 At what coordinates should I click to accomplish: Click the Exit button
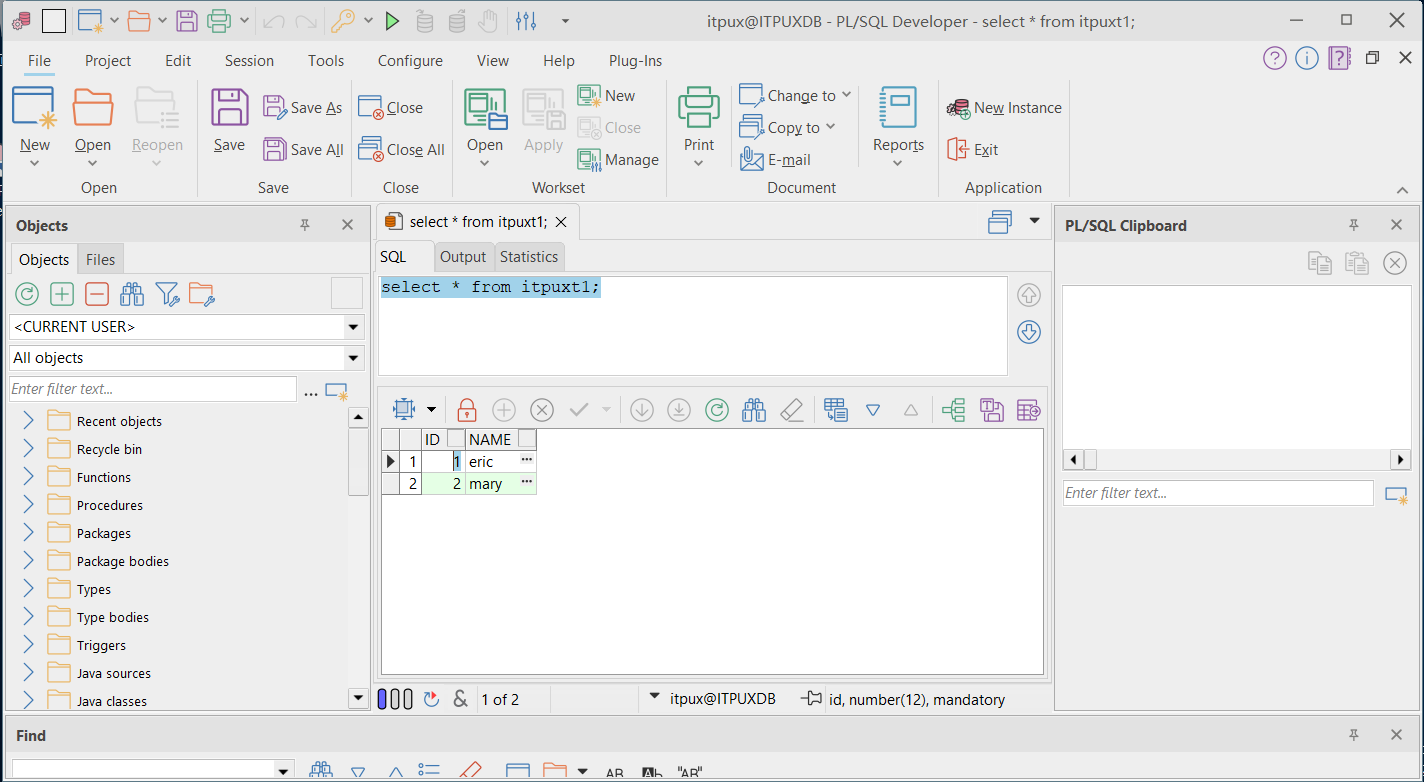pos(972,149)
